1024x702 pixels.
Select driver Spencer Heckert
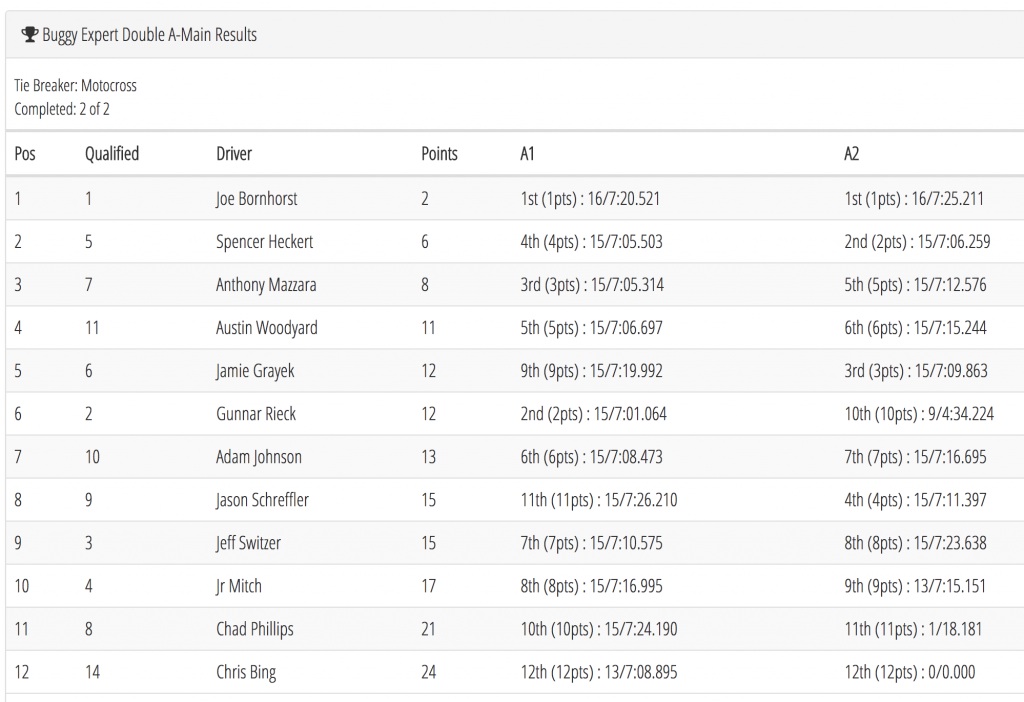pyautogui.click(x=264, y=242)
